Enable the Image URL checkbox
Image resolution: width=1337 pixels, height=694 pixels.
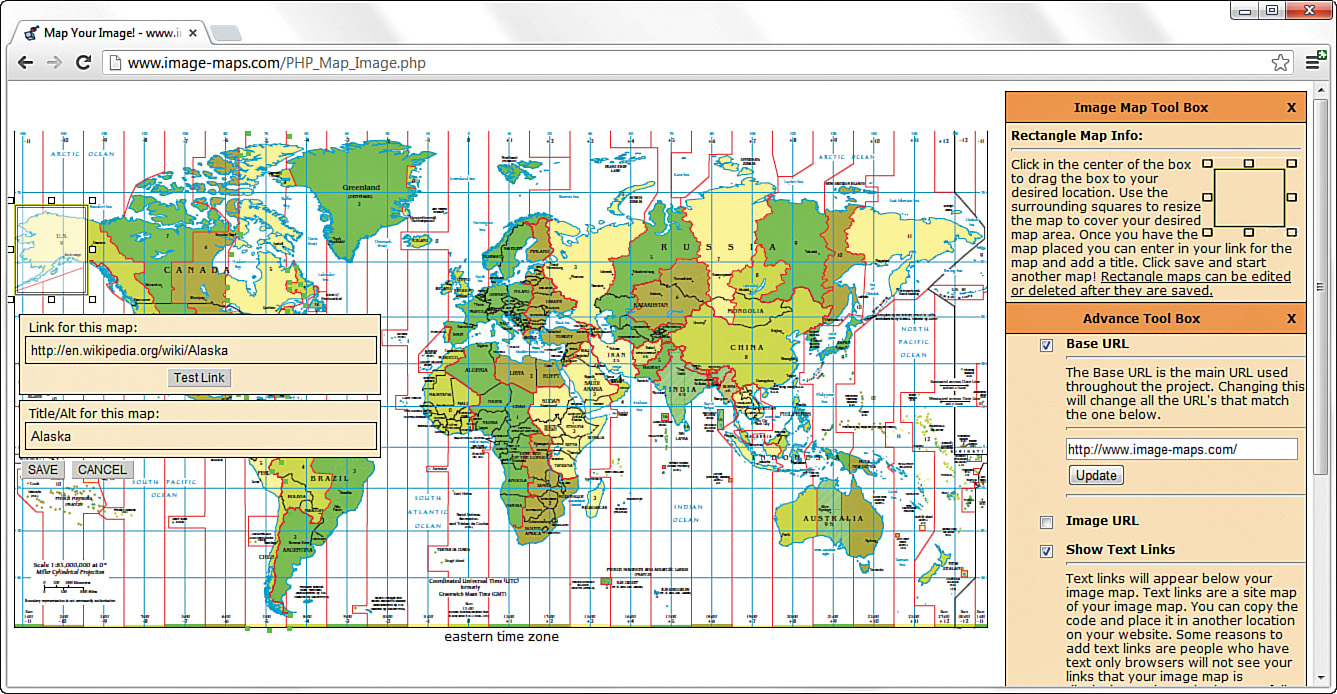click(1046, 521)
